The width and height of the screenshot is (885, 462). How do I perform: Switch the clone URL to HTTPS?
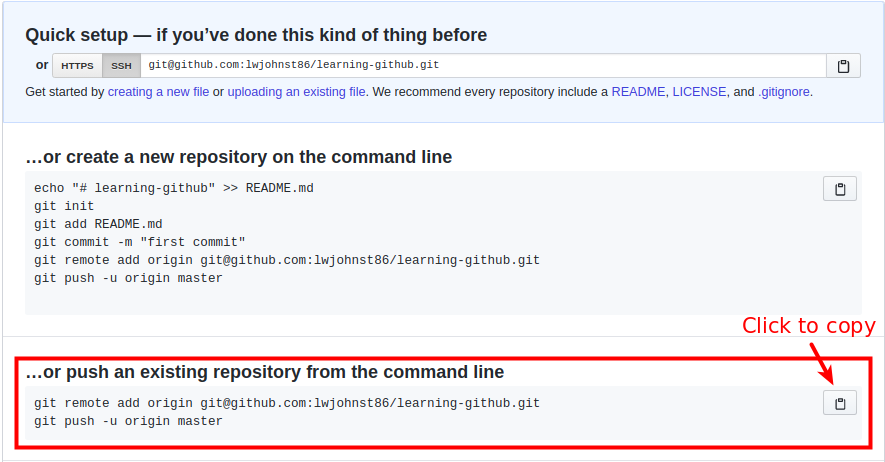coord(77,66)
